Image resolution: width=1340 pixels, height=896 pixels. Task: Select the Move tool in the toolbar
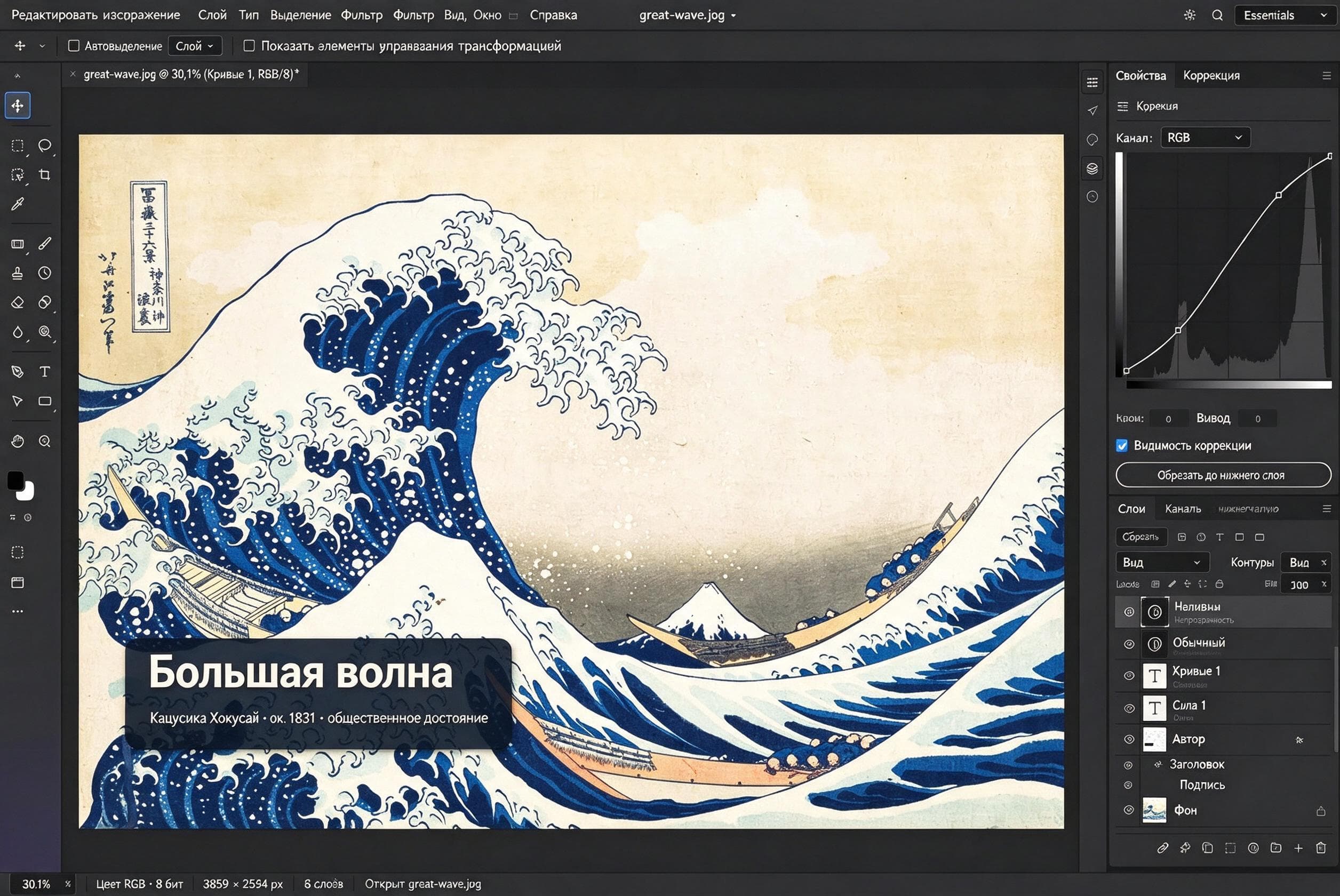tap(18, 106)
